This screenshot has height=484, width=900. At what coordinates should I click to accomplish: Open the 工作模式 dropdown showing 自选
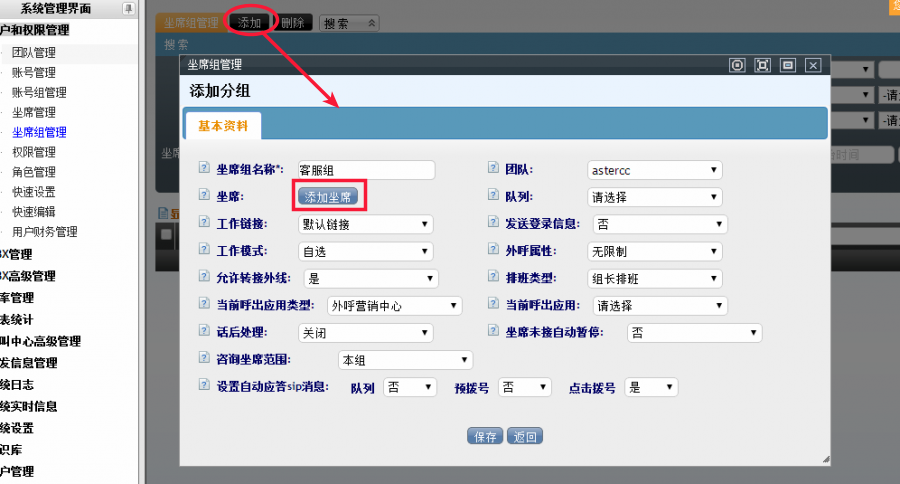coord(365,251)
